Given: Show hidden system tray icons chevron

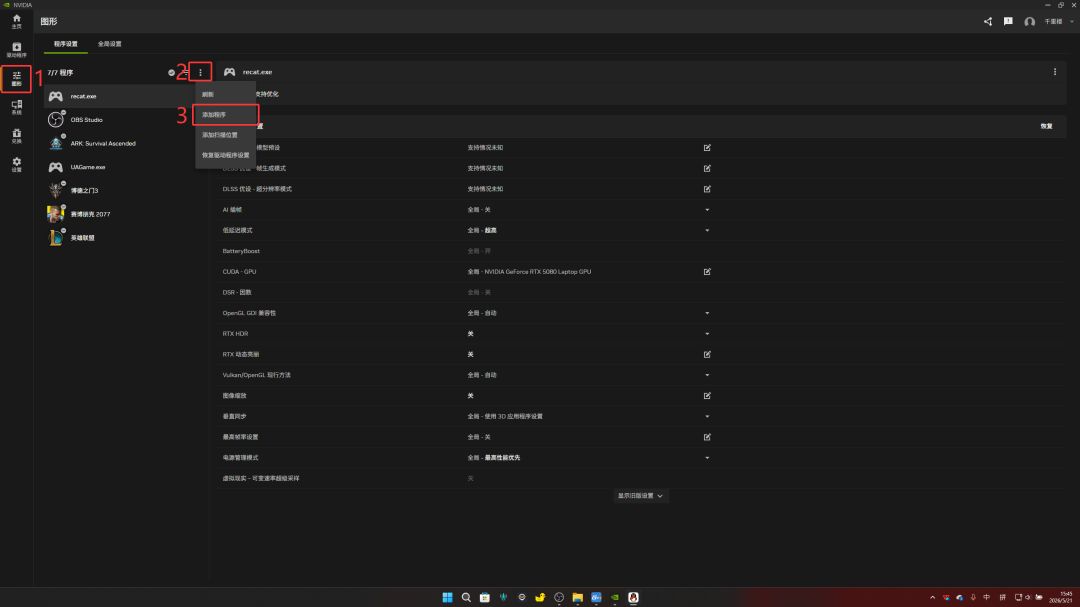Looking at the screenshot, I should coord(933,597).
